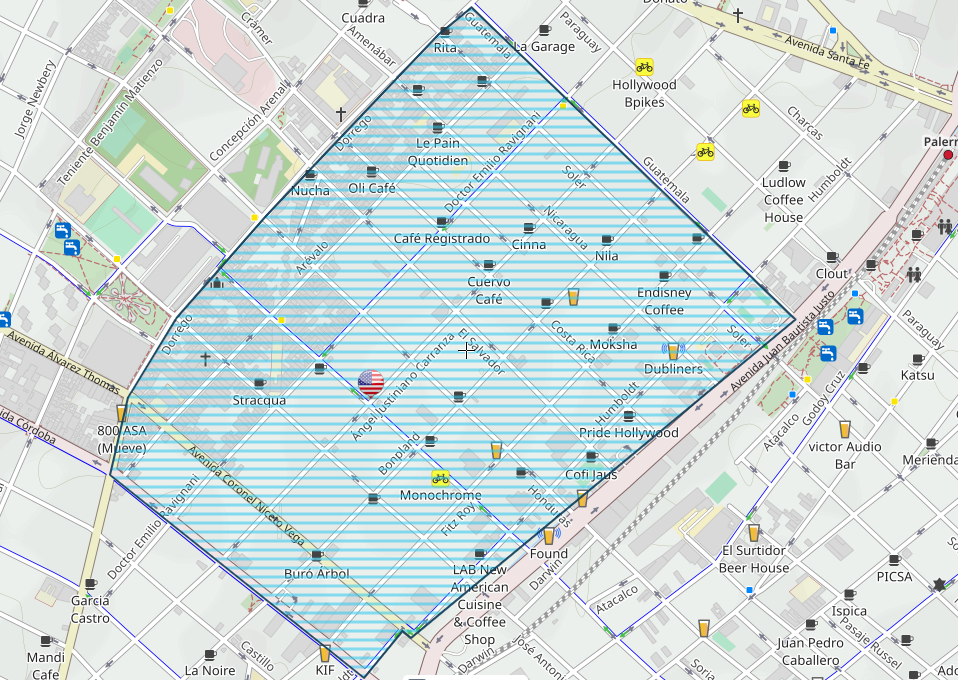Open the Café Registrado map icon
The image size is (958, 680).
click(442, 222)
